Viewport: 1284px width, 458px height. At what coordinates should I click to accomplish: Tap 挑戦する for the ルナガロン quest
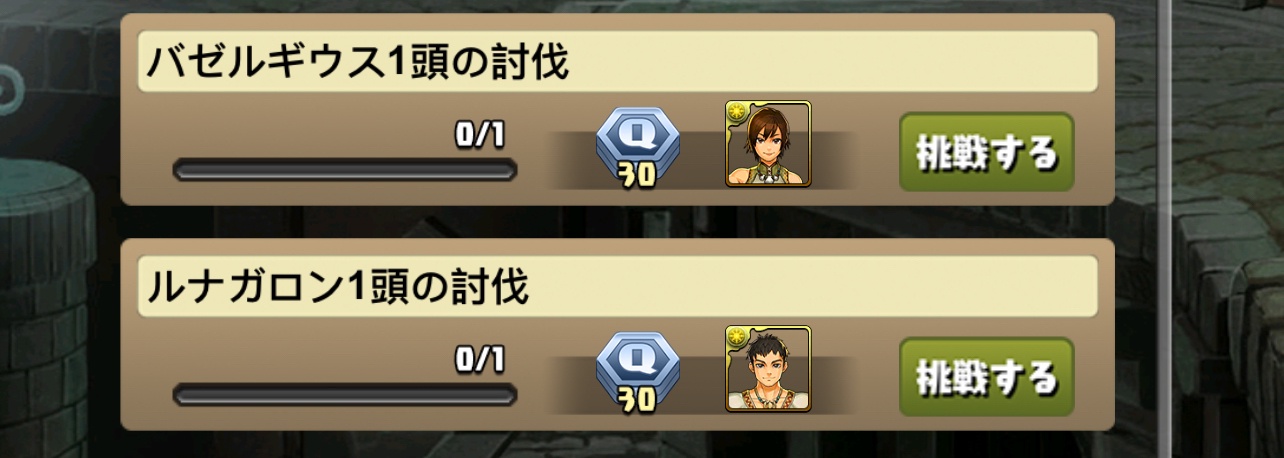click(x=986, y=378)
